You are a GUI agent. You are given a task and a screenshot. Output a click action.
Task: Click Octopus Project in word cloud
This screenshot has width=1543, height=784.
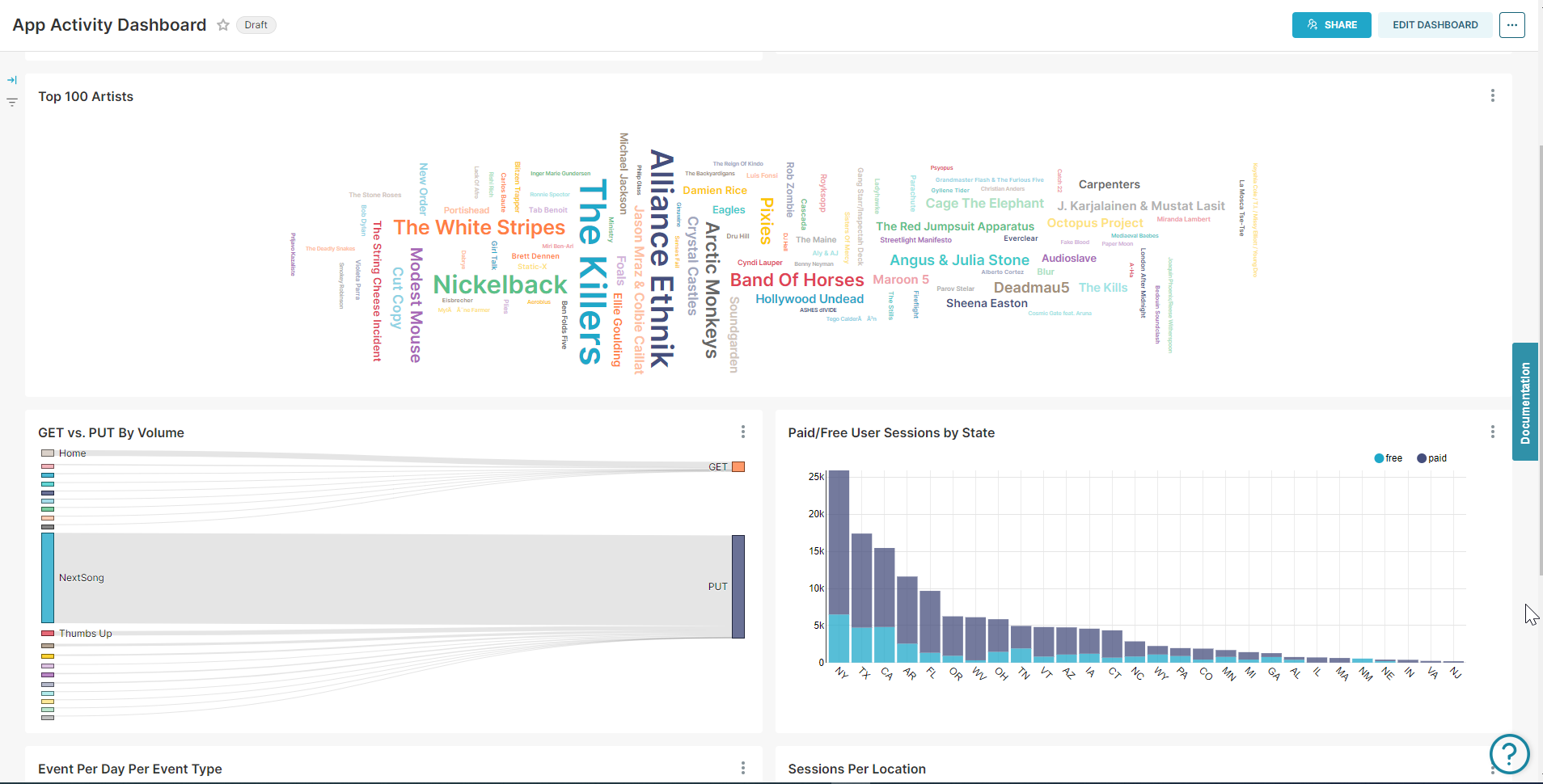tap(1095, 223)
